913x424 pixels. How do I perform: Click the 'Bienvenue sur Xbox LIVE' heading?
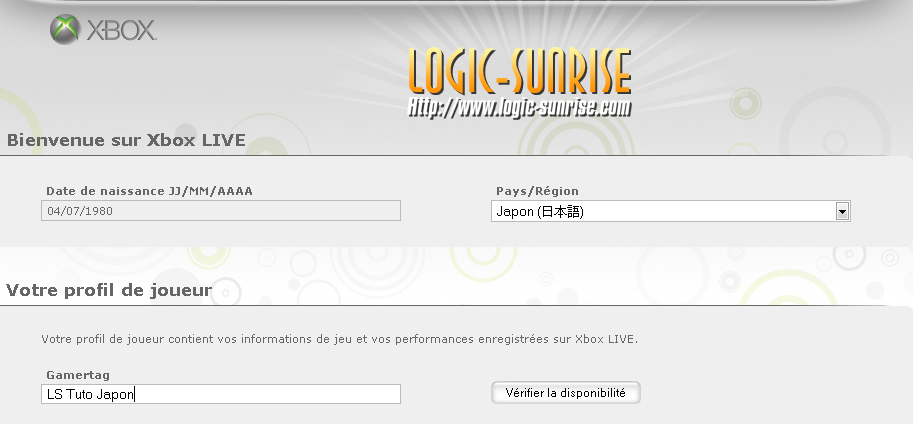pyautogui.click(x=126, y=141)
